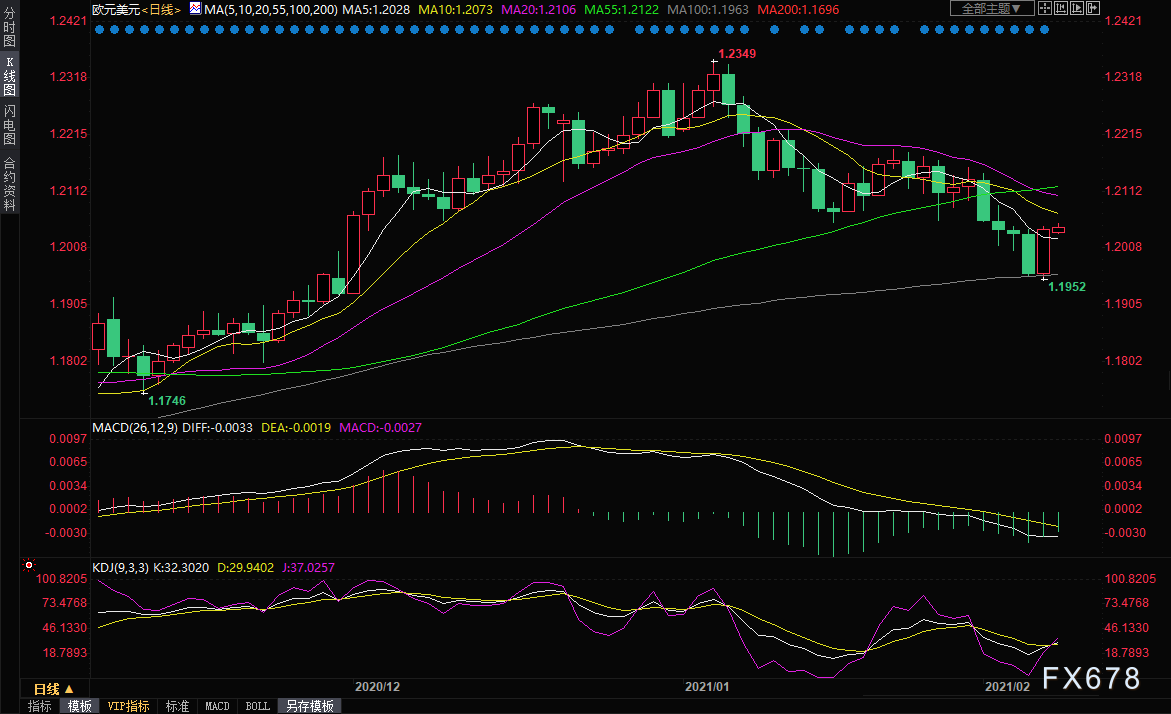Click the 1.2349 high price label
The height and width of the screenshot is (714, 1171).
(737, 54)
